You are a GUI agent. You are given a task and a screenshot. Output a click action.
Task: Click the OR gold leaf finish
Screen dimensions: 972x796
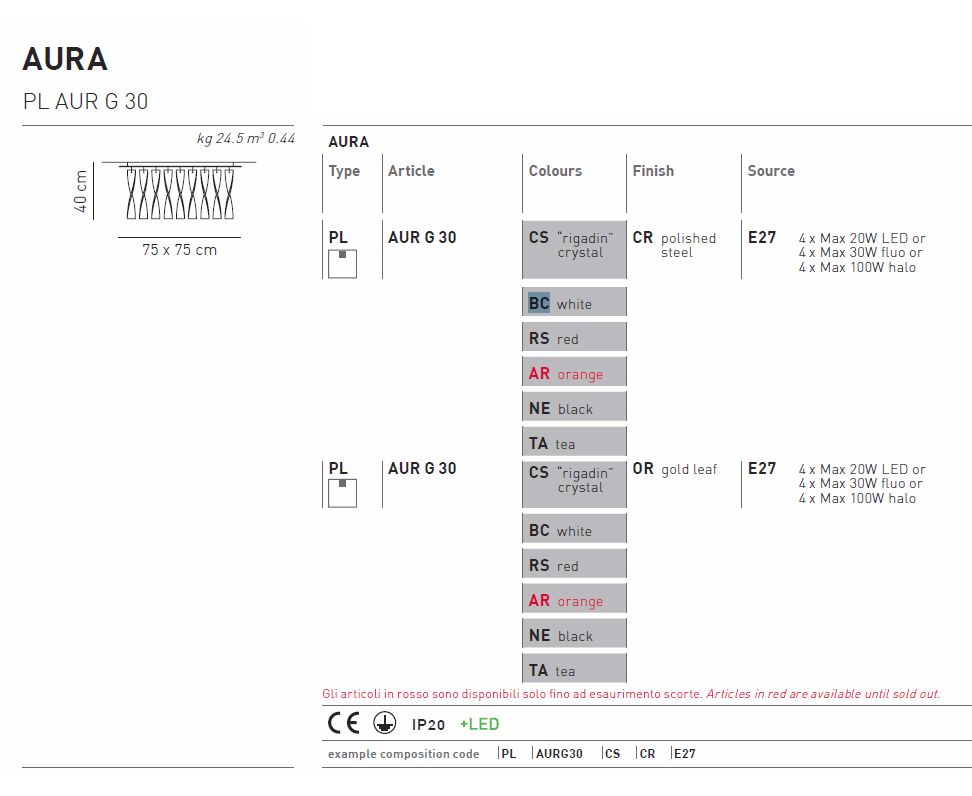click(674, 469)
